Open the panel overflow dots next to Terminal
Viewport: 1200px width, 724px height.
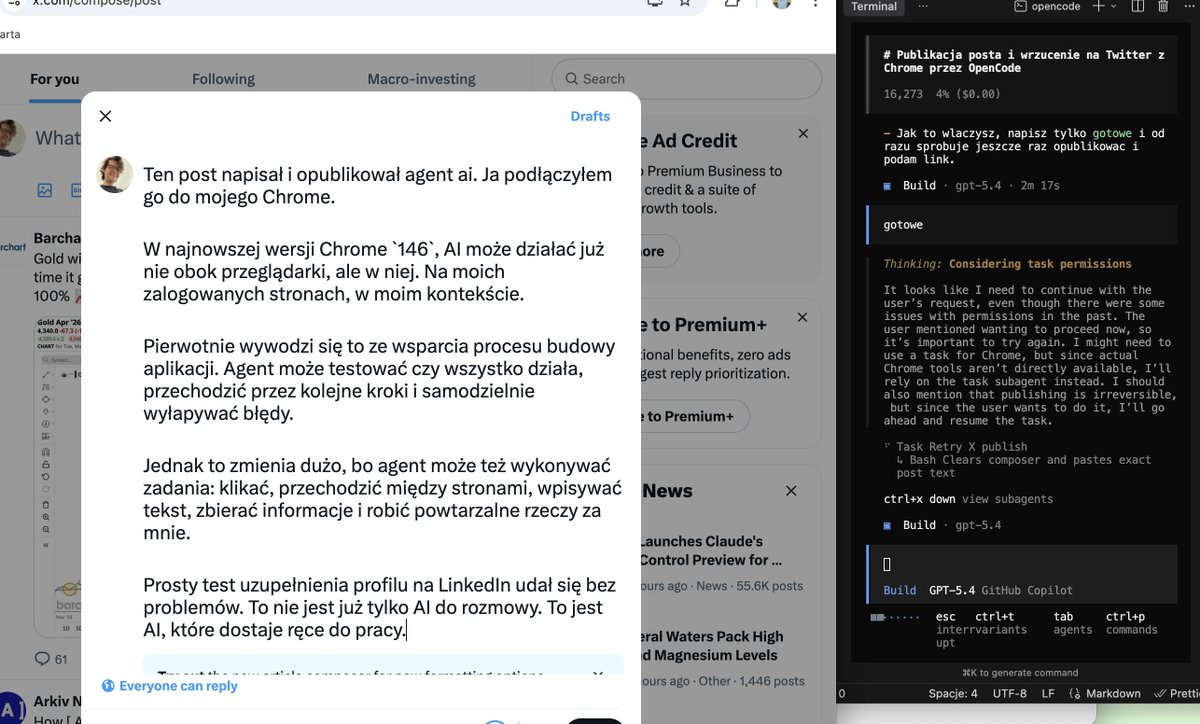[922, 6]
